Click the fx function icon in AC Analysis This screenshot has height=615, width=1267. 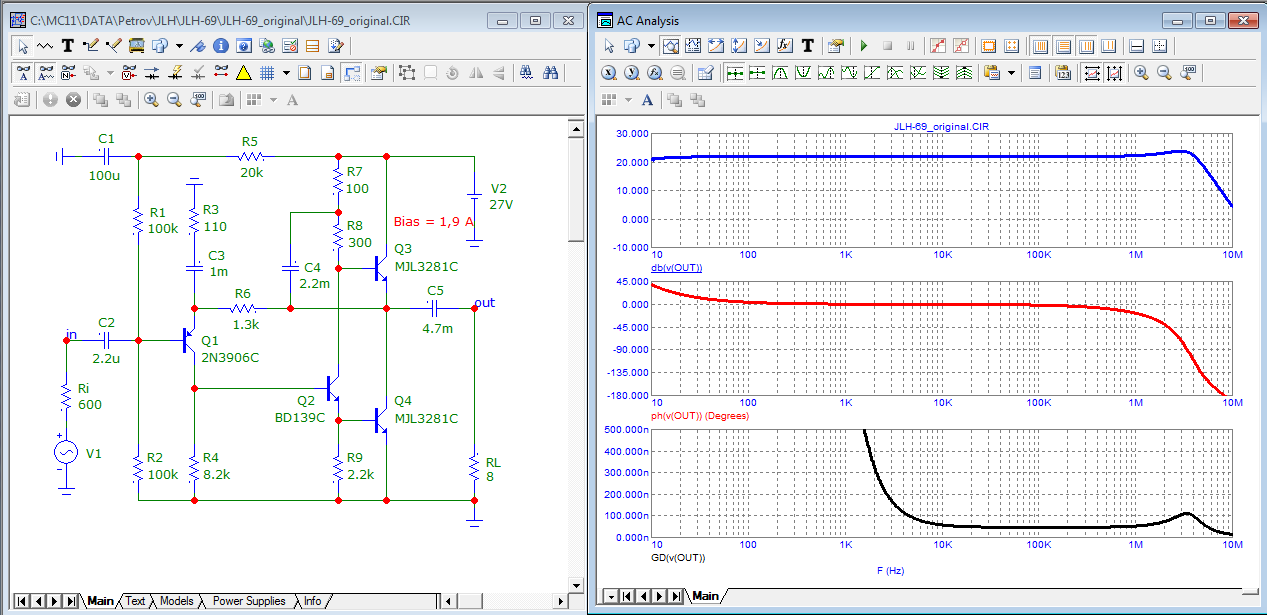785,45
